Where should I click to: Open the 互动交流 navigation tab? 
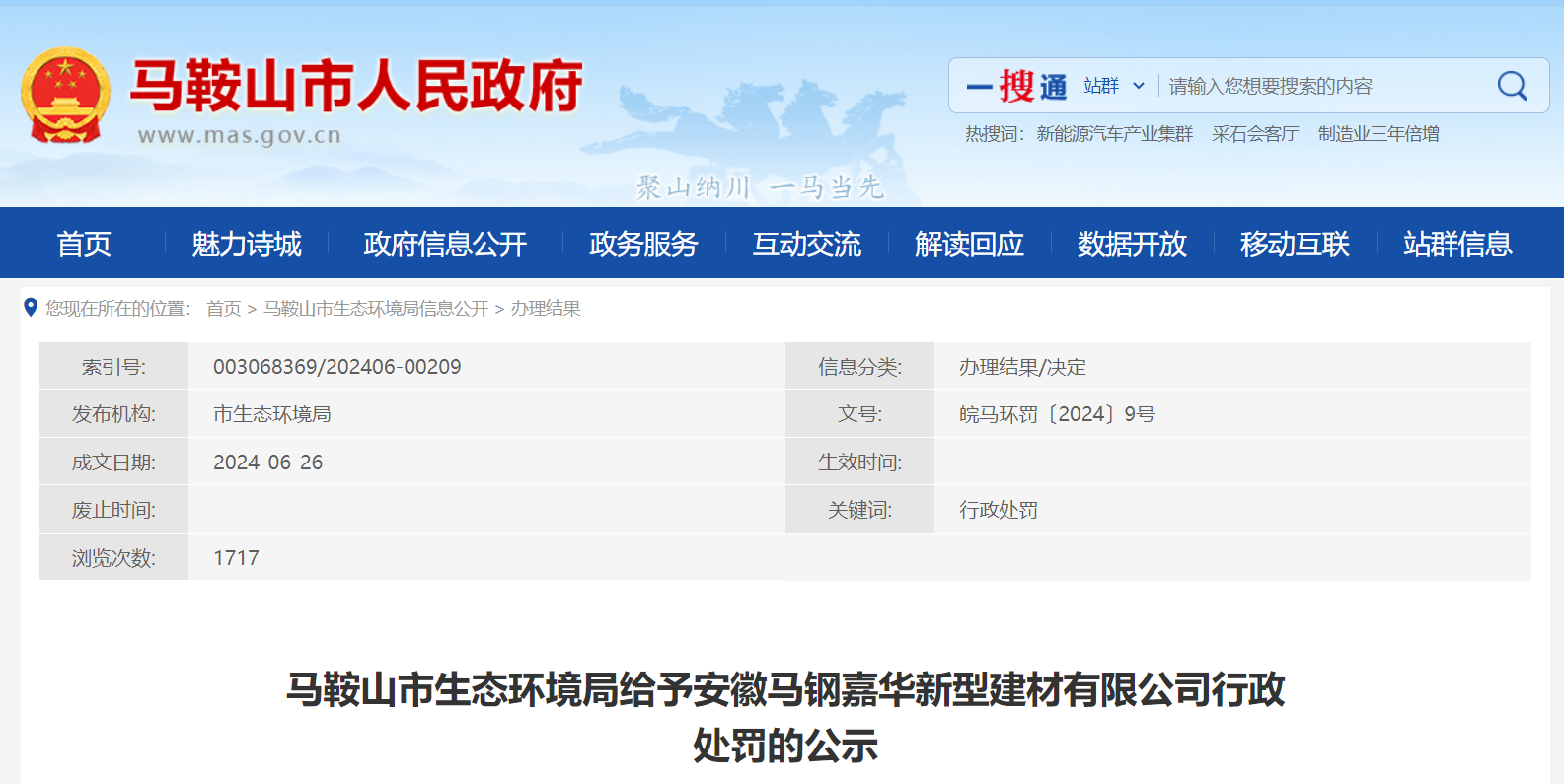[807, 244]
